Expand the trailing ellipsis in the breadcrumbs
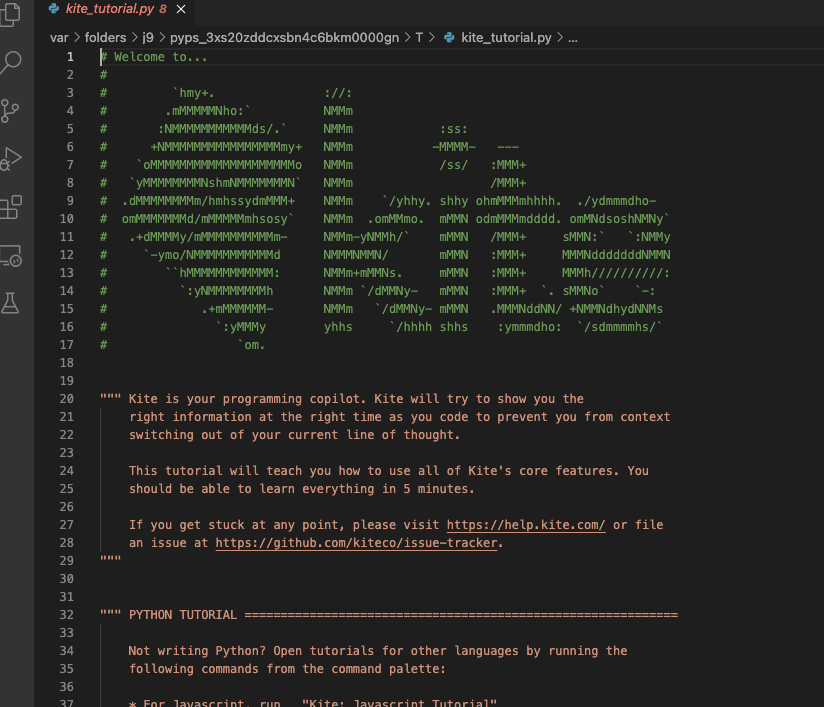This screenshot has width=824, height=707. 571,37
